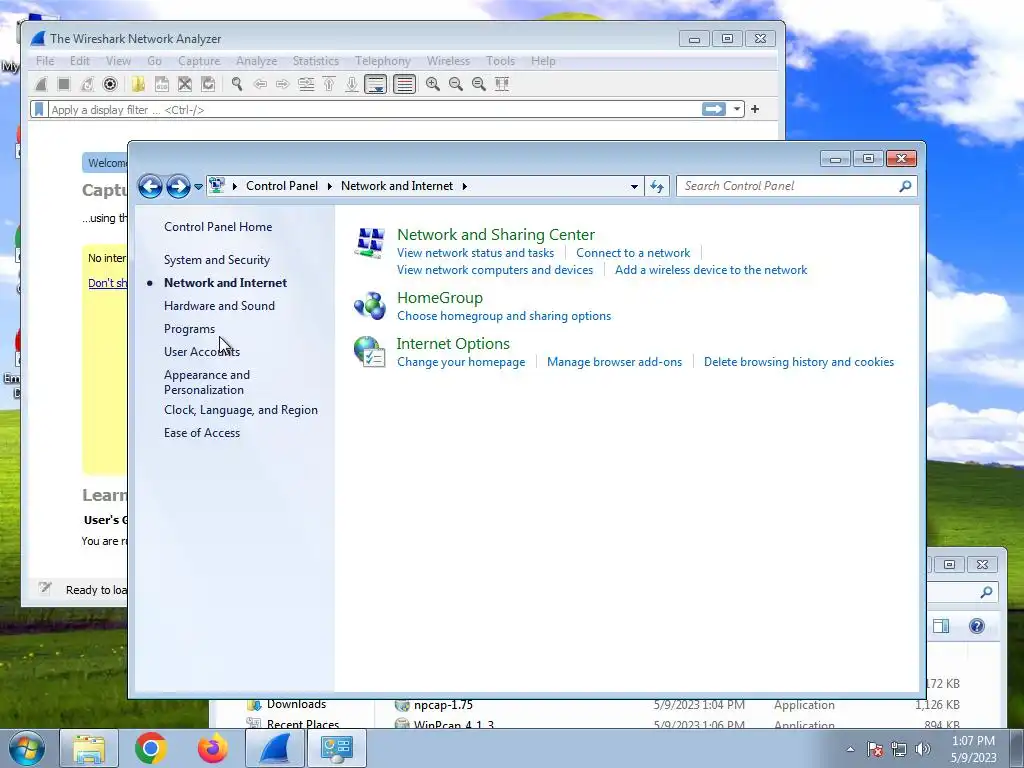Screen dimensions: 1024x768
Task: Click the Internet Options globe icon
Action: tap(370, 351)
